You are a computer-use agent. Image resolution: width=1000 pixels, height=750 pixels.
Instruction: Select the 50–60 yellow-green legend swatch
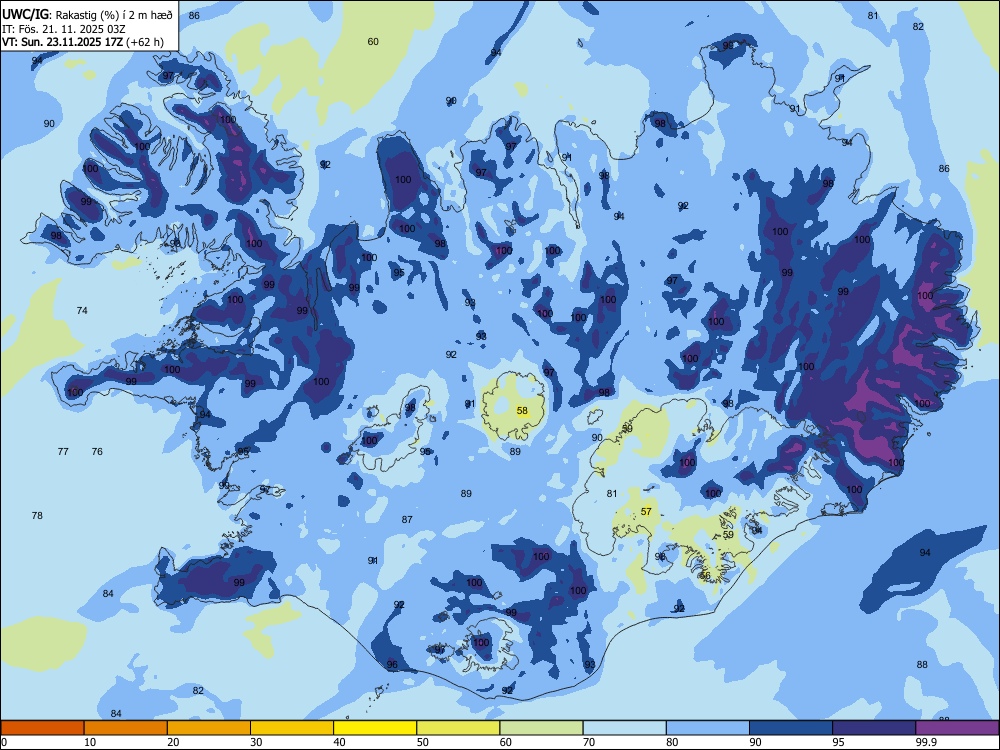coord(459,728)
